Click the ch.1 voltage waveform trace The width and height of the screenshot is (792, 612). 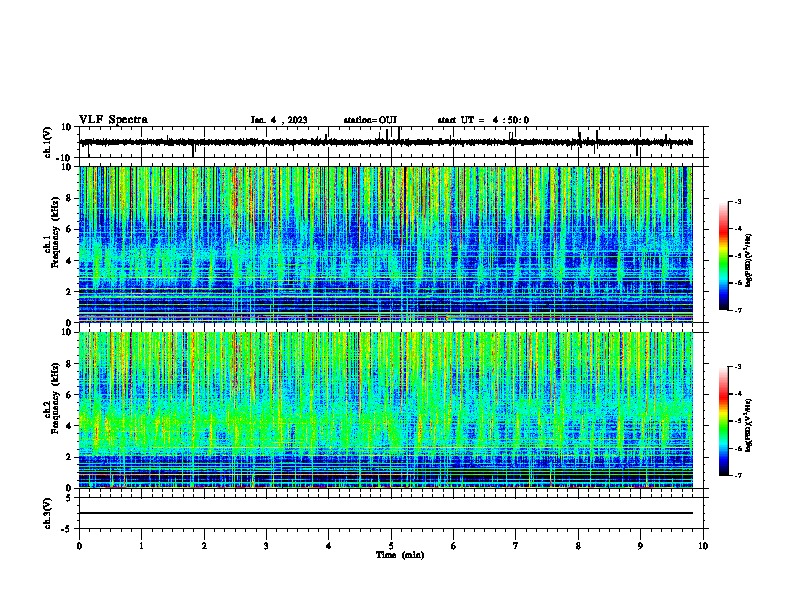[386, 142]
